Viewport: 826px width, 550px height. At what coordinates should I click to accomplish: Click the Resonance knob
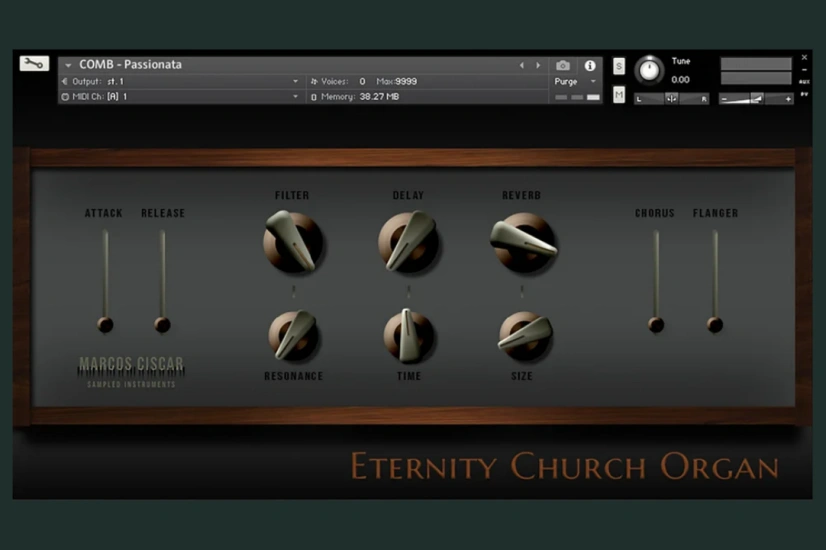coord(293,336)
